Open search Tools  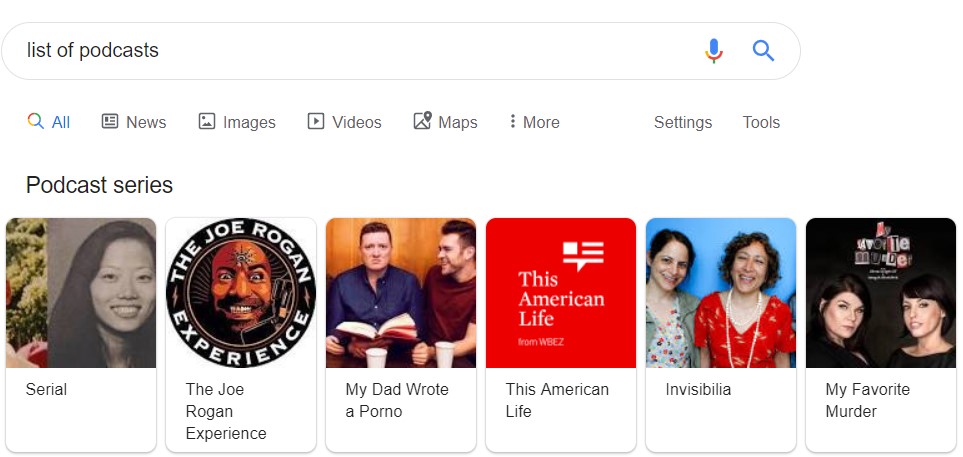(761, 122)
